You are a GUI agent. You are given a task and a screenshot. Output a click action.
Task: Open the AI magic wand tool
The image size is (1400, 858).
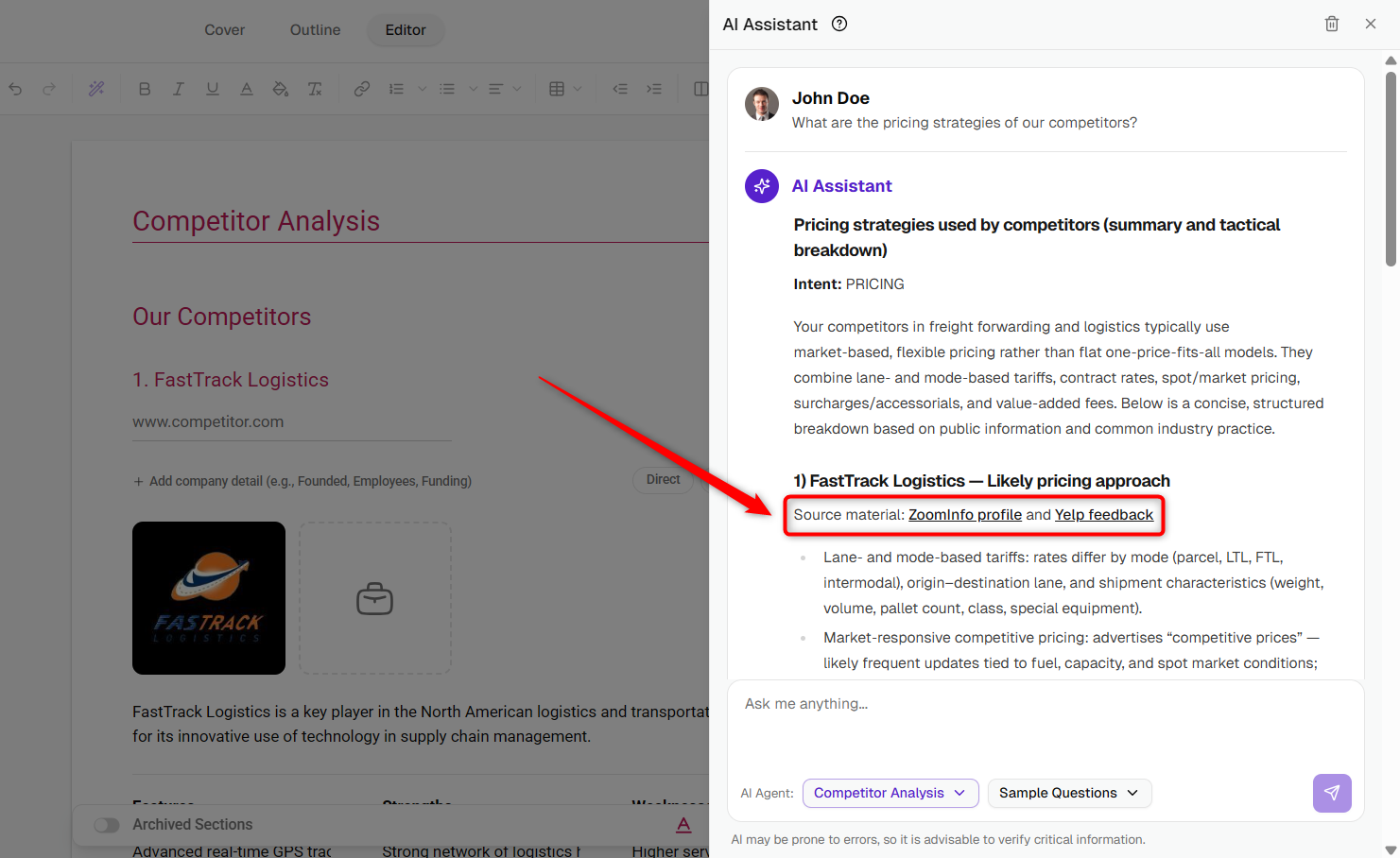(x=96, y=89)
